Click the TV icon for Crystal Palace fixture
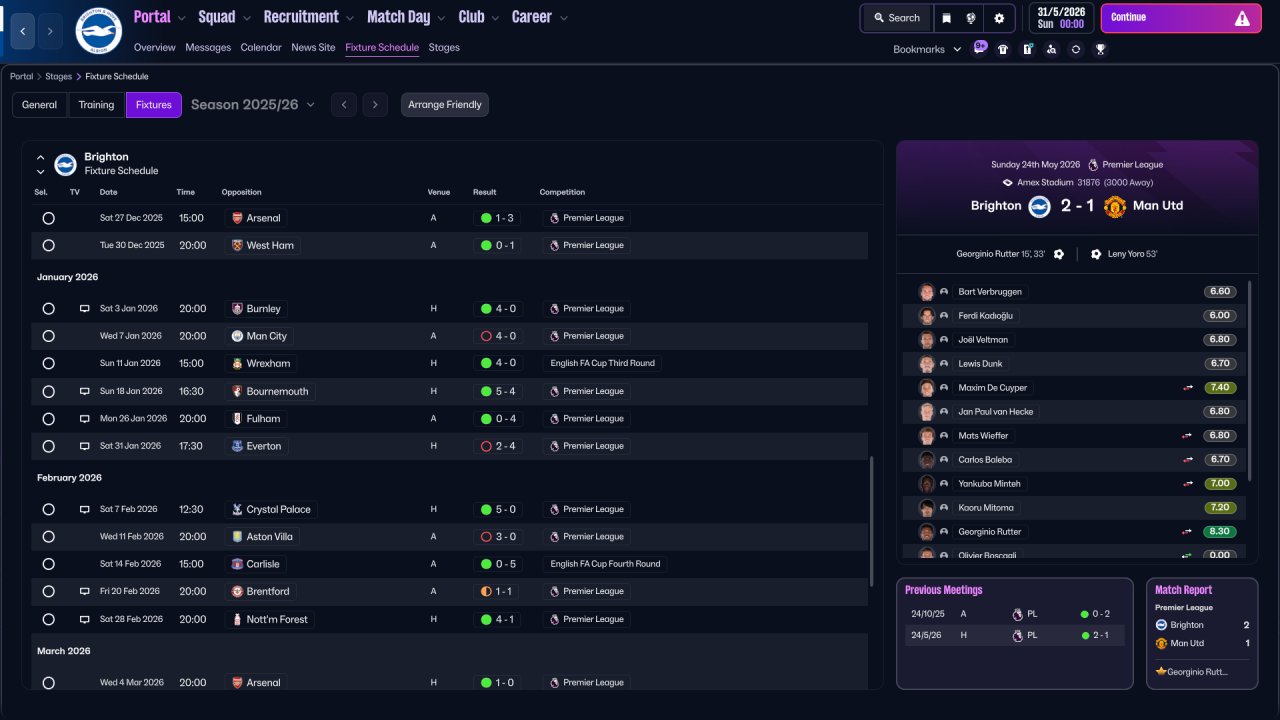The image size is (1280, 720). pyautogui.click(x=85, y=509)
